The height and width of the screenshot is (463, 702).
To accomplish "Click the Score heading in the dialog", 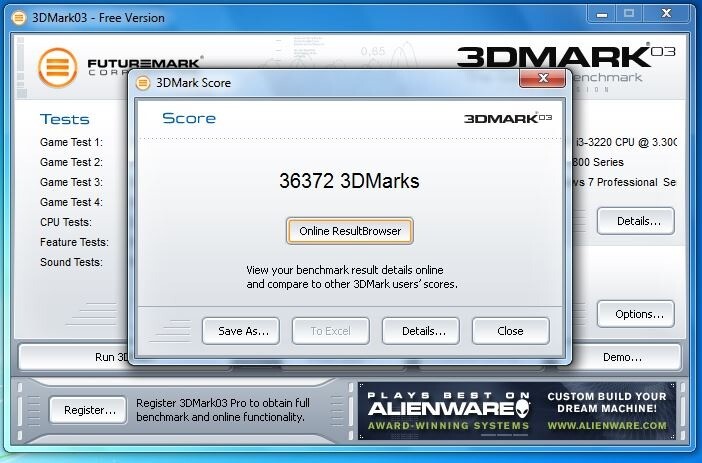I will [x=189, y=118].
